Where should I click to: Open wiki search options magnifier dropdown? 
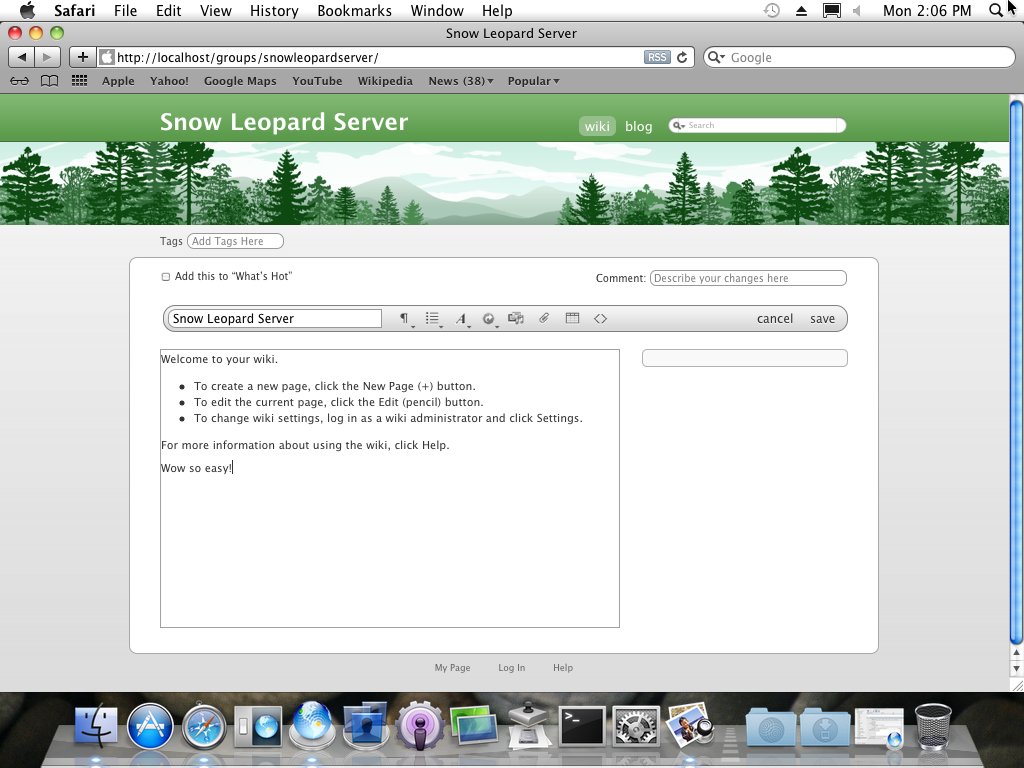pyautogui.click(x=679, y=125)
